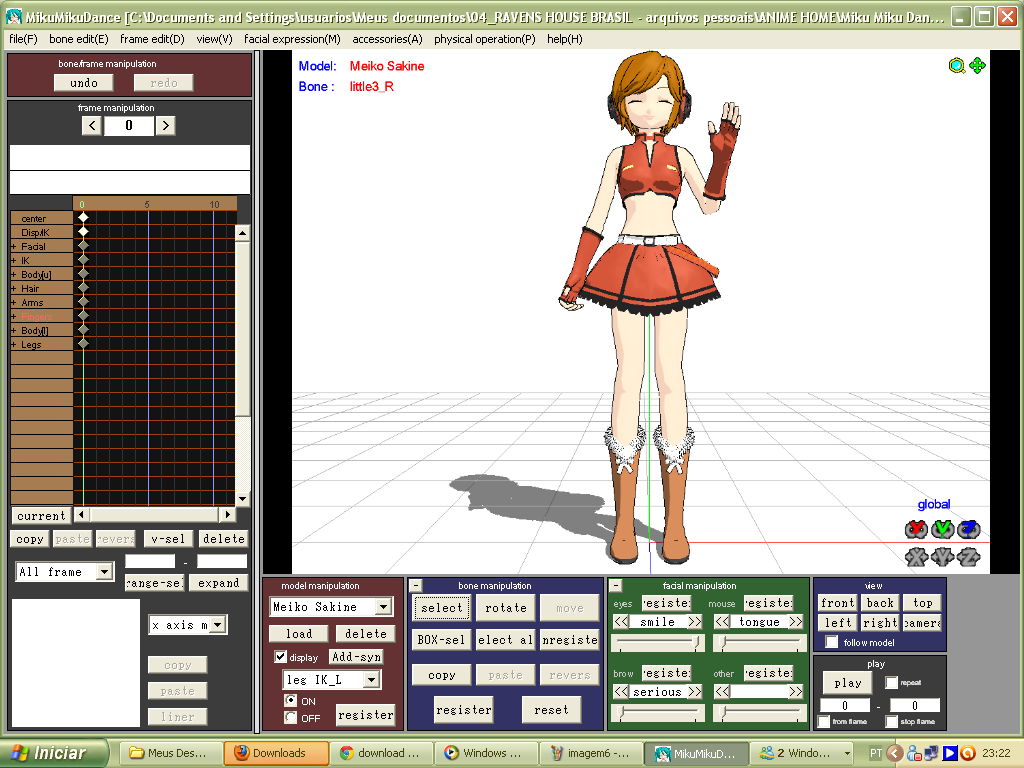Image resolution: width=1024 pixels, height=768 pixels.
Task: Enable the repeat playback checkbox
Action: pyautogui.click(x=891, y=682)
